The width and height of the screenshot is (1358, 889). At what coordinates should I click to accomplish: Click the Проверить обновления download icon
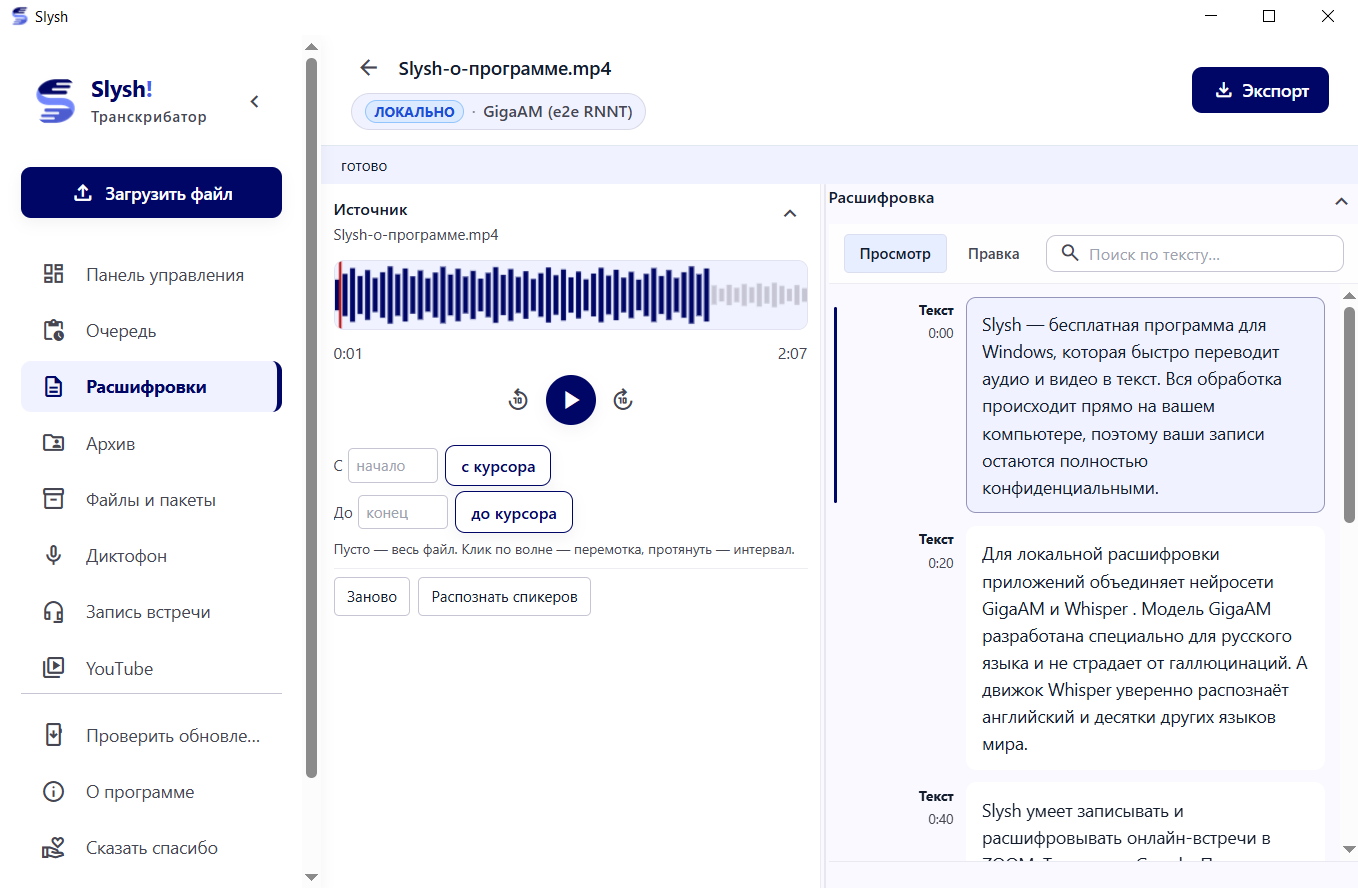[x=53, y=736]
